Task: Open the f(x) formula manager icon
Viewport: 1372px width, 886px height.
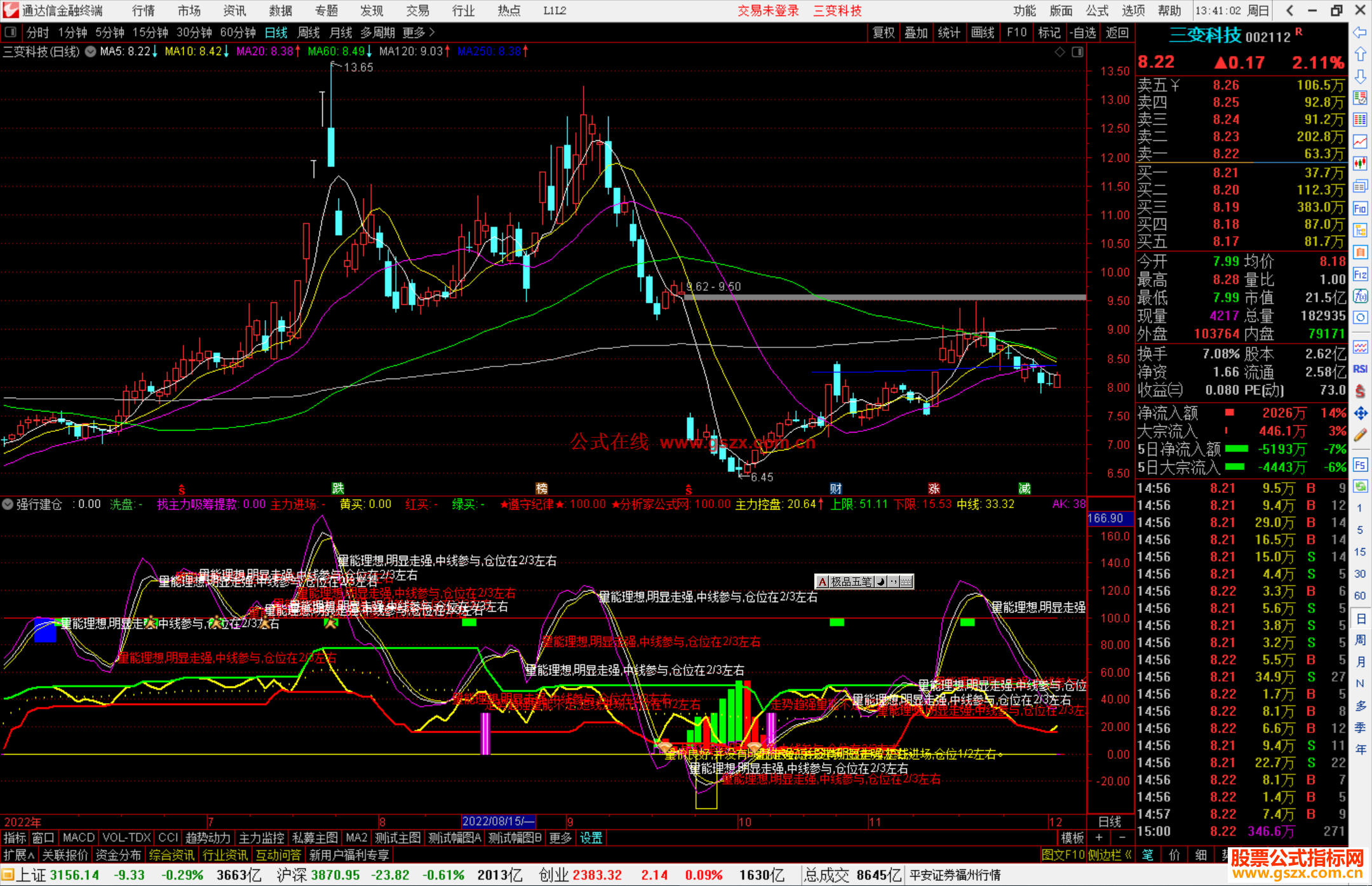Action: [x=1360, y=296]
